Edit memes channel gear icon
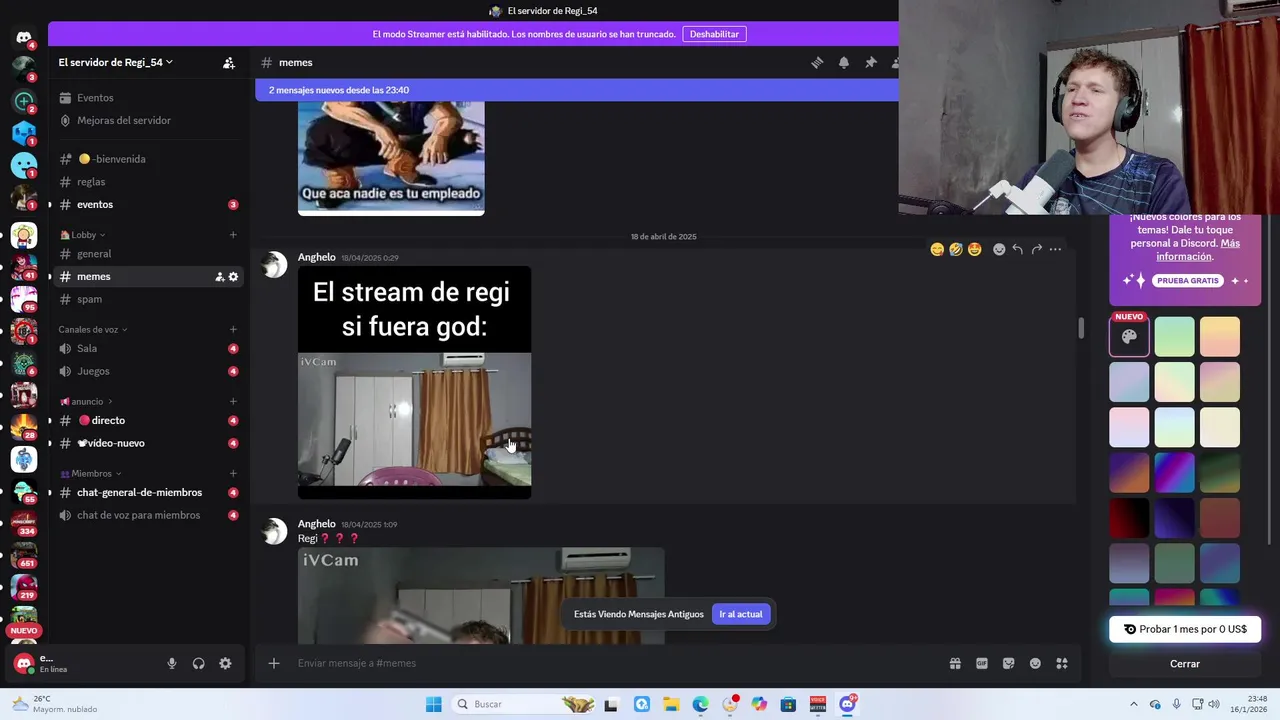Viewport: 1280px width, 720px height. pyautogui.click(x=234, y=277)
